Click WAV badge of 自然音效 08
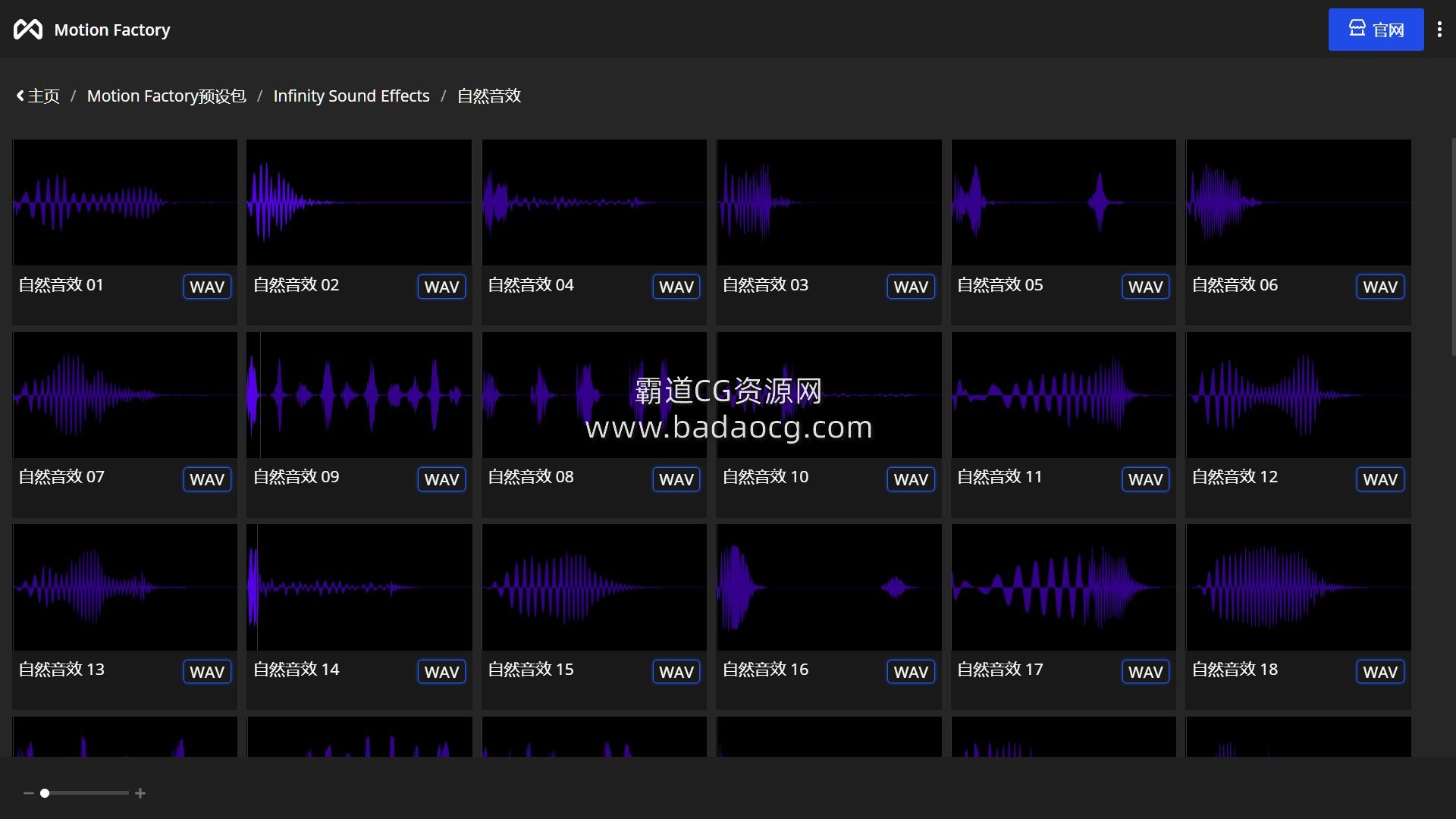Screen dimensions: 1456x819 [676, 479]
